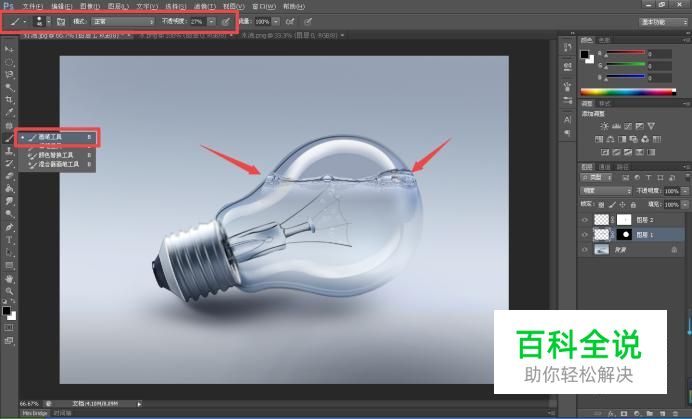Toggle Quick Mask mode icon
The width and height of the screenshot is (692, 419).
coord(9,328)
